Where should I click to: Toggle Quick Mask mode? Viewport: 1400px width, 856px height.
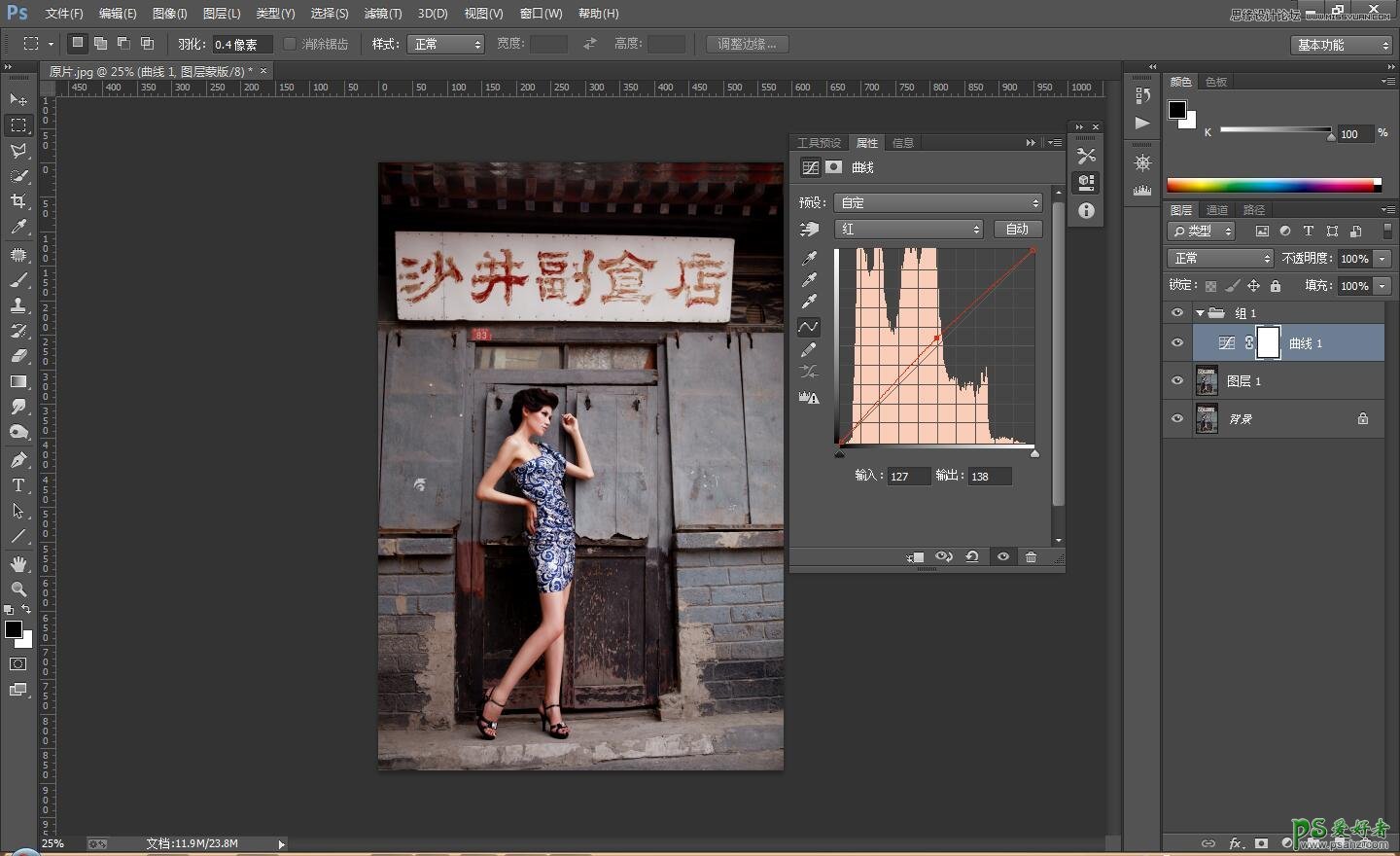click(x=18, y=664)
